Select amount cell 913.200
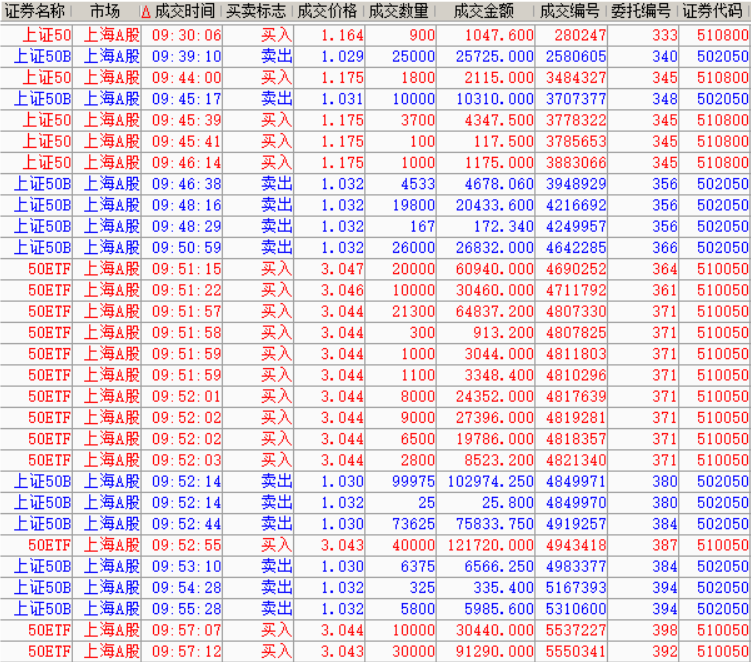 click(503, 332)
